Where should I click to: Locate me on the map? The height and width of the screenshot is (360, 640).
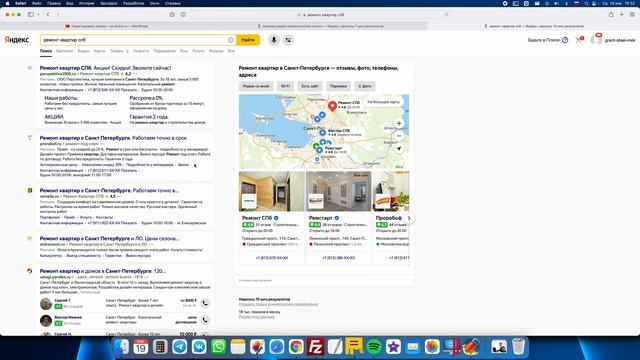[x=399, y=149]
